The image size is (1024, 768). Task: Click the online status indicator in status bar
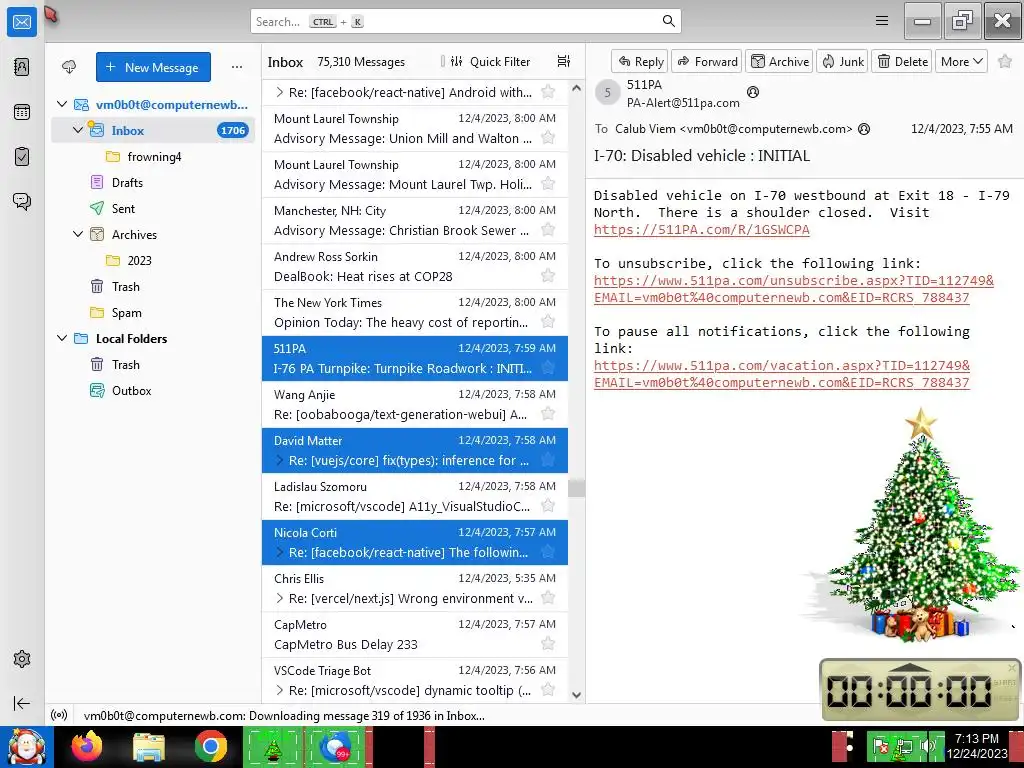click(x=59, y=715)
